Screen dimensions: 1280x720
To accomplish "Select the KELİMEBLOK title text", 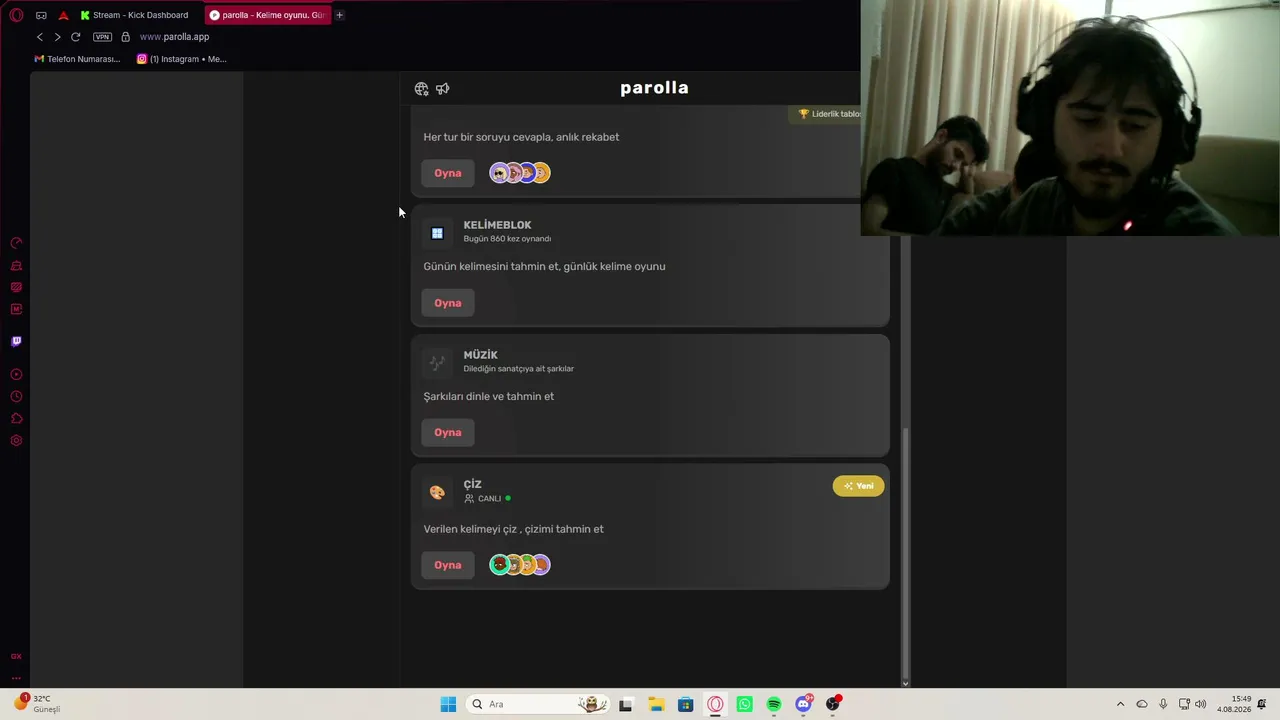I will (x=497, y=225).
